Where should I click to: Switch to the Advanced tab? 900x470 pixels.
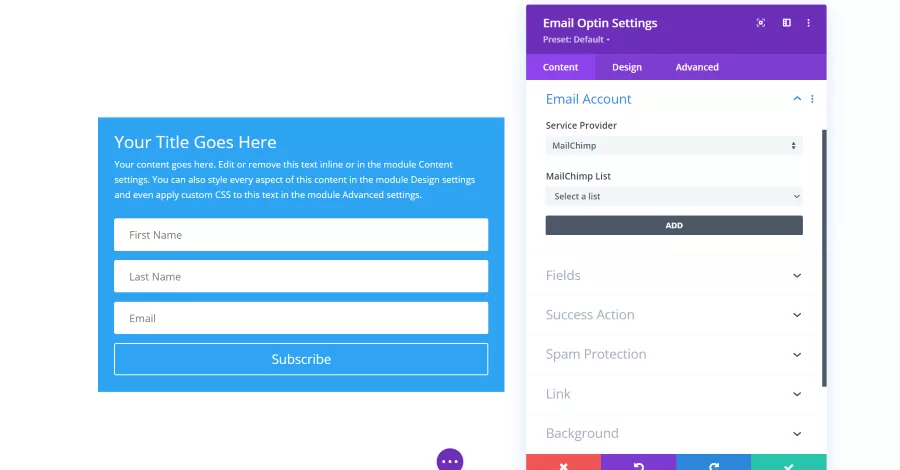click(x=697, y=67)
